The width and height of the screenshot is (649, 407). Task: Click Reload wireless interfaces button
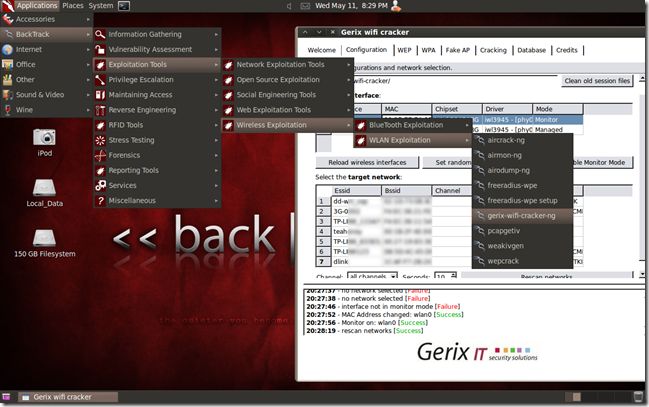click(367, 162)
